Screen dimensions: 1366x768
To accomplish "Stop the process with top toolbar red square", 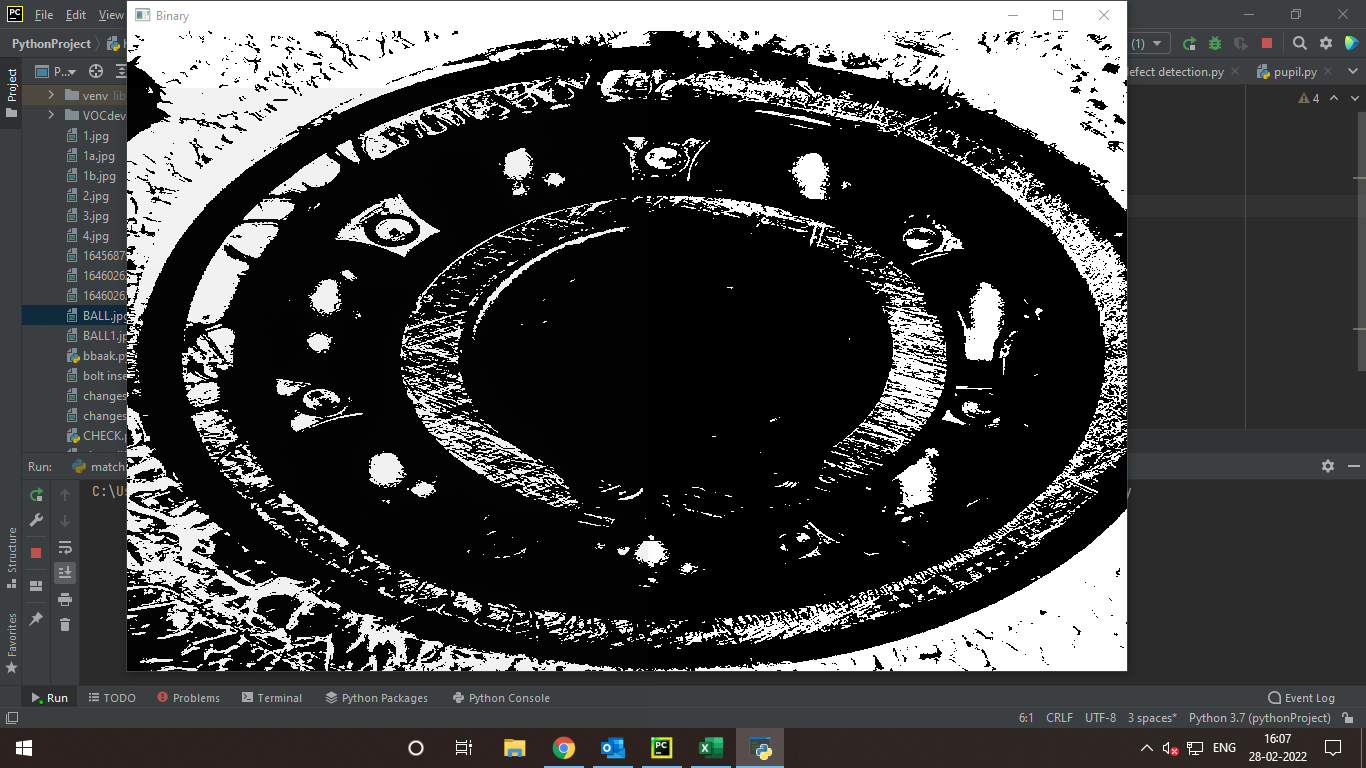I will point(1267,44).
